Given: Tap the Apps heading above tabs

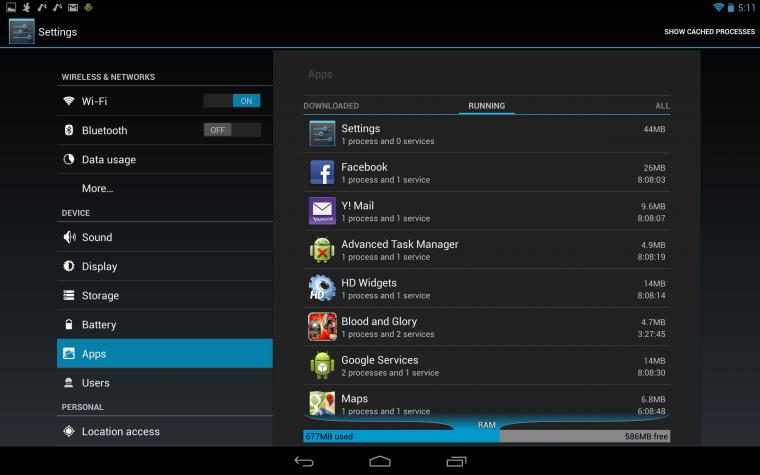Looking at the screenshot, I should point(320,75).
